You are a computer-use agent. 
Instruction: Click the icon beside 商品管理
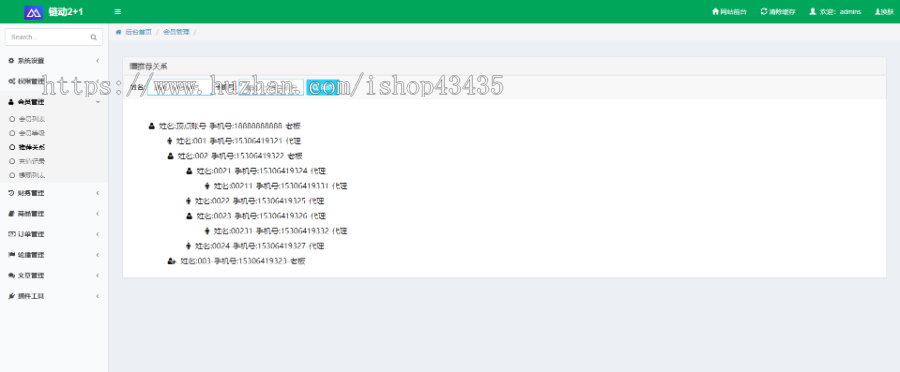[11, 214]
